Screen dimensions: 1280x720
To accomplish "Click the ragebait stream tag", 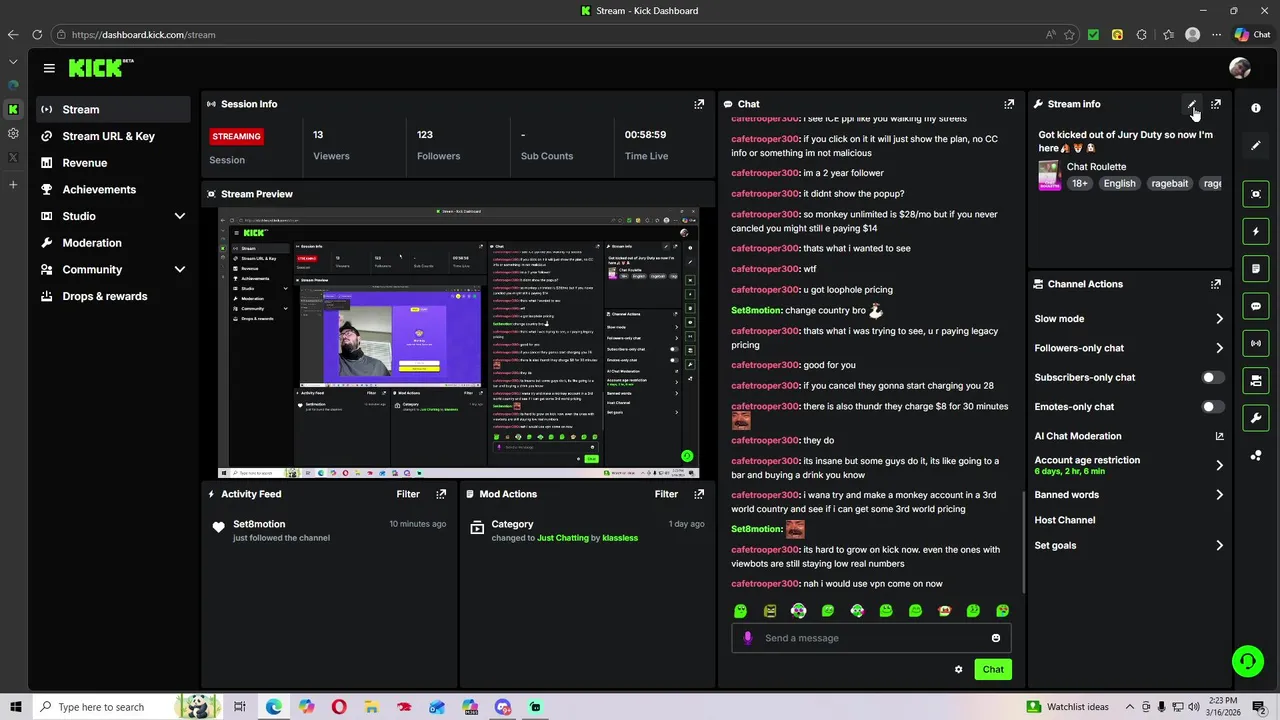I will coord(1169,183).
